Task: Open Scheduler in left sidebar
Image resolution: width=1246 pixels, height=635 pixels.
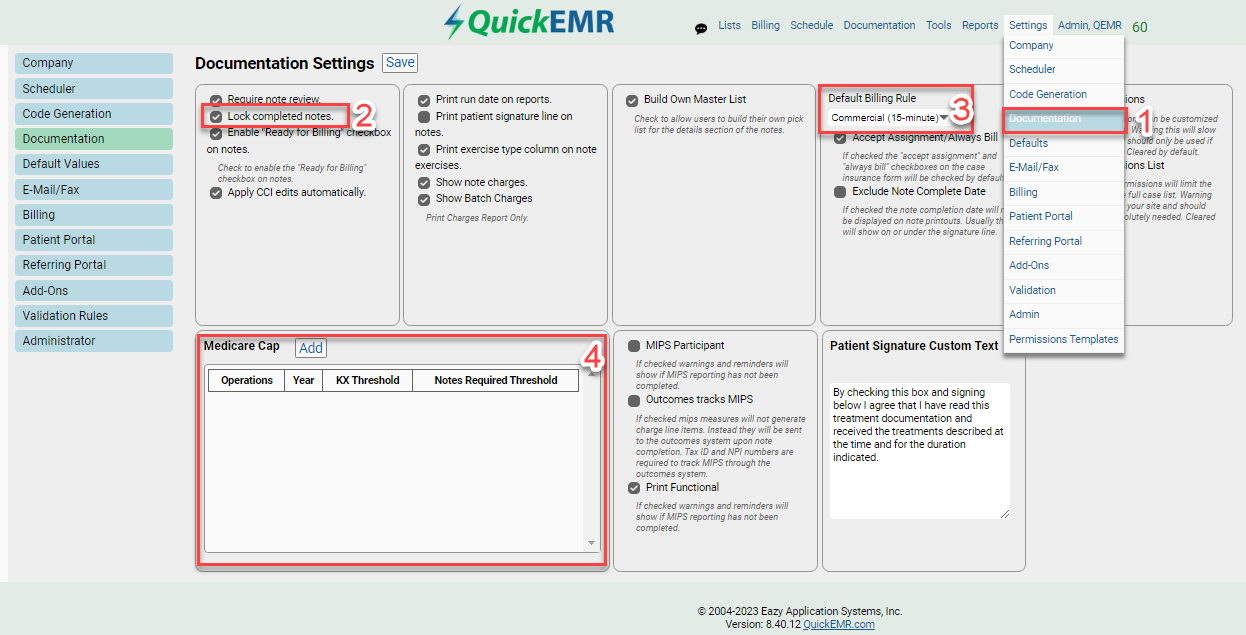Action: pos(94,89)
